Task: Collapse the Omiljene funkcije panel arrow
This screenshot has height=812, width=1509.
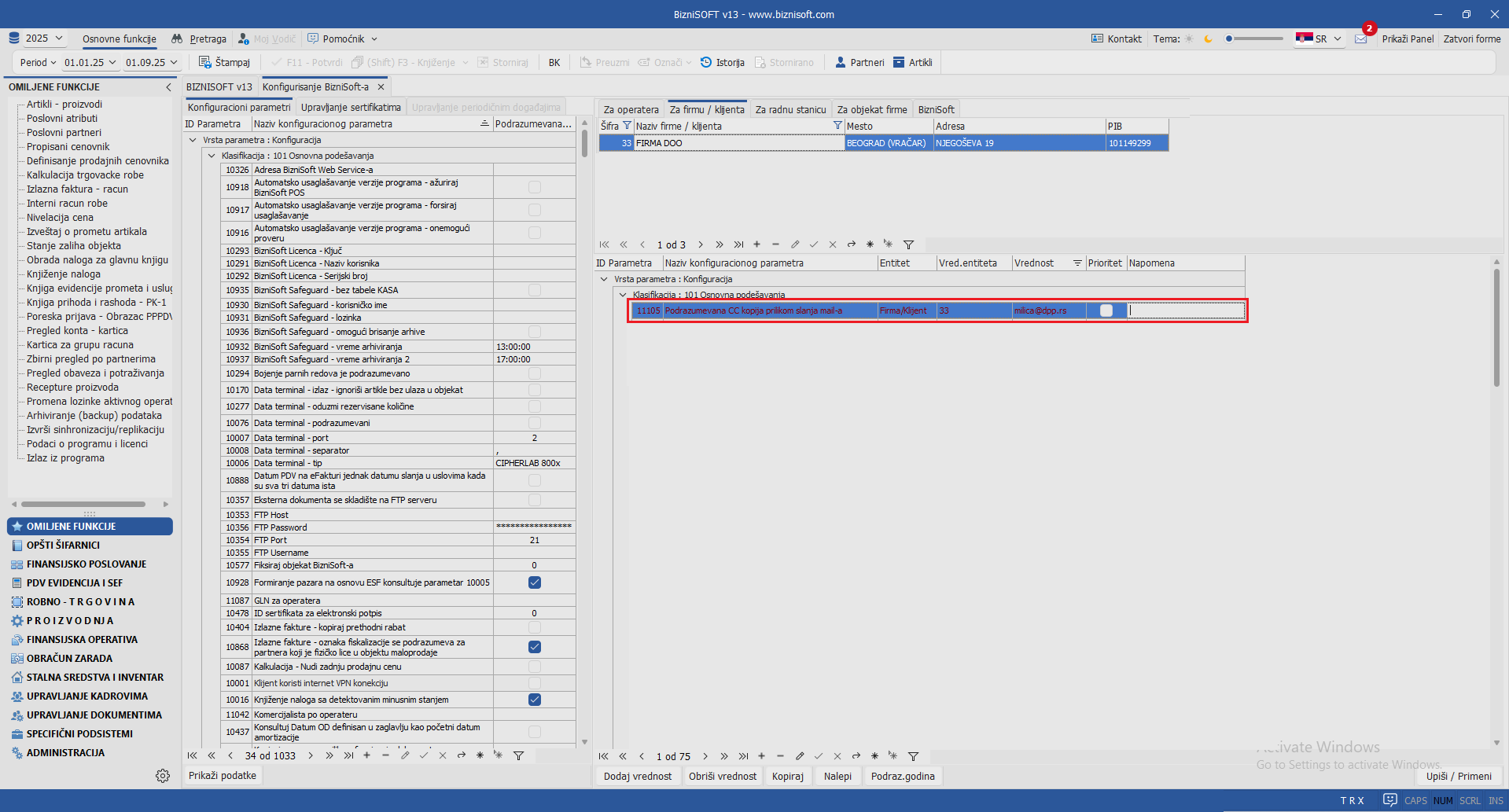Action: [168, 87]
